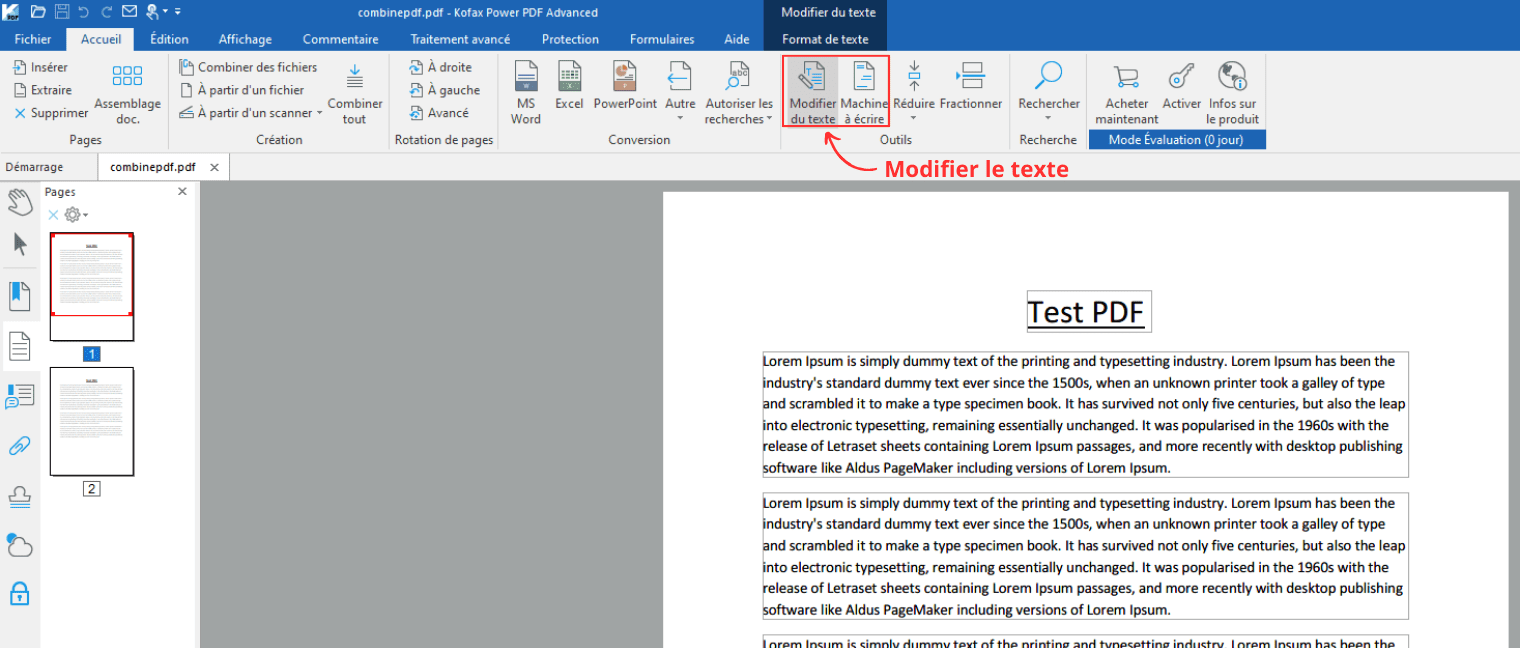Redo the action in title bar
1520x648 pixels.
(106, 12)
